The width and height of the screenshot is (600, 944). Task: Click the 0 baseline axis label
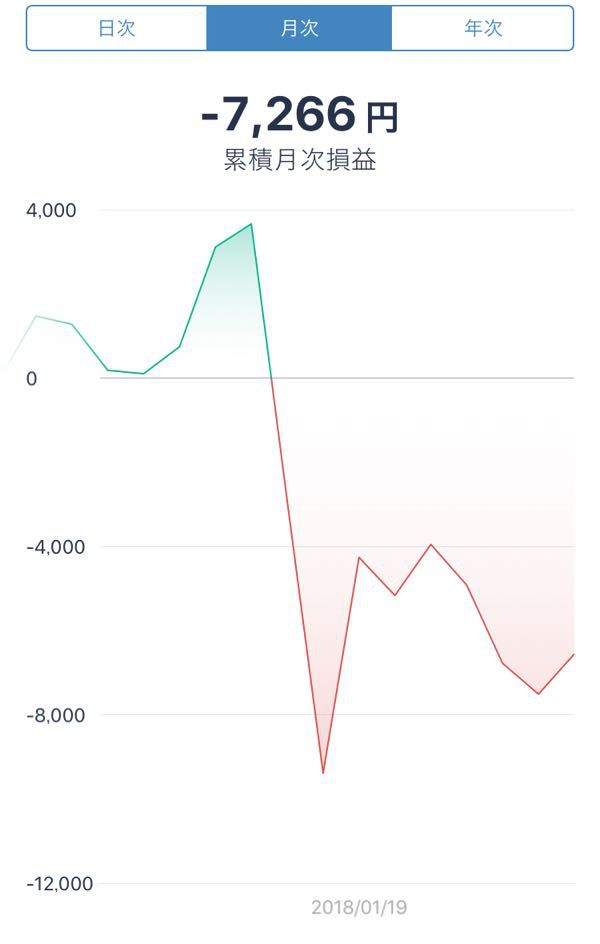click(32, 379)
